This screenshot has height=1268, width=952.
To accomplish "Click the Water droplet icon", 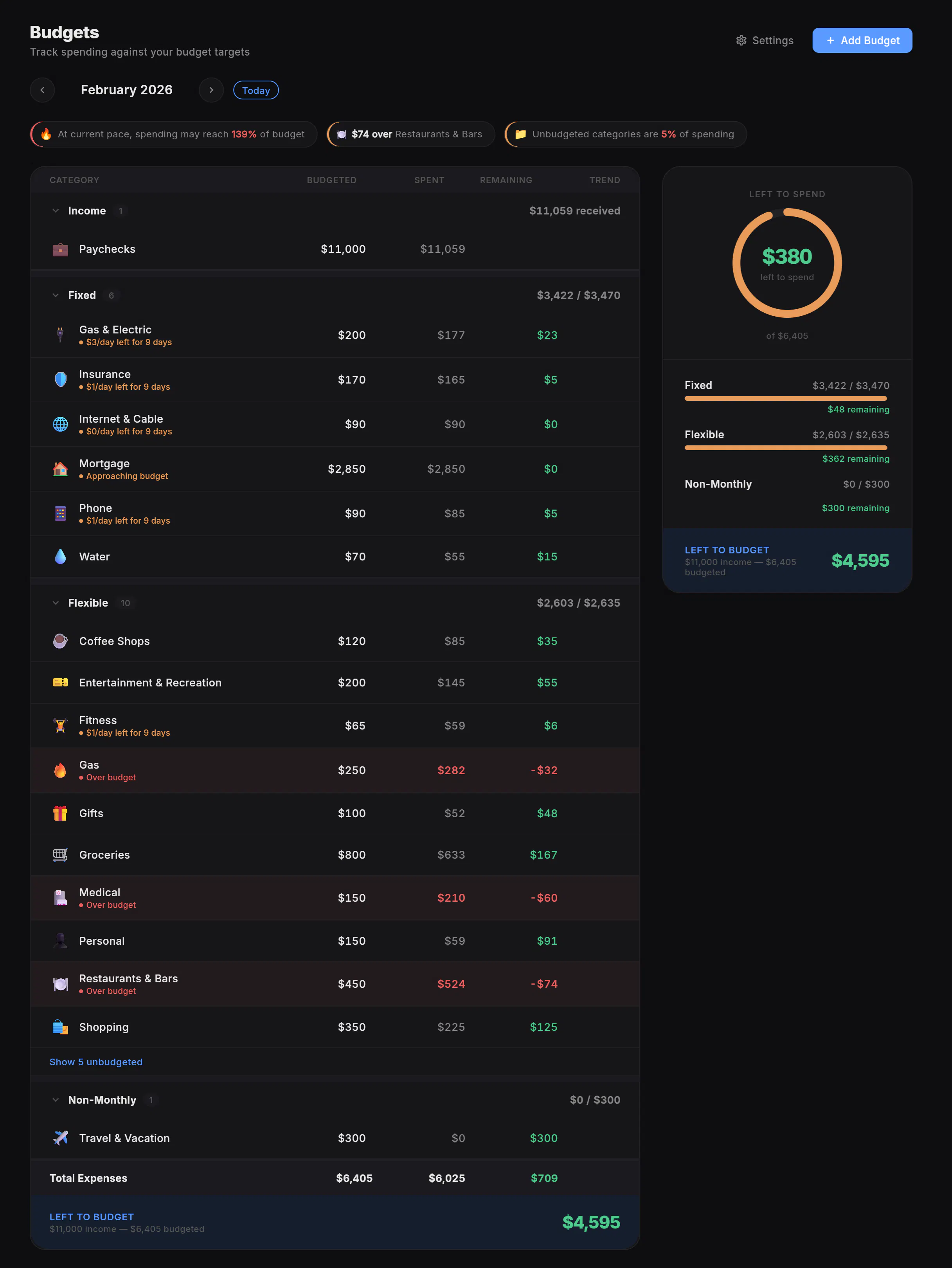I will pos(60,557).
